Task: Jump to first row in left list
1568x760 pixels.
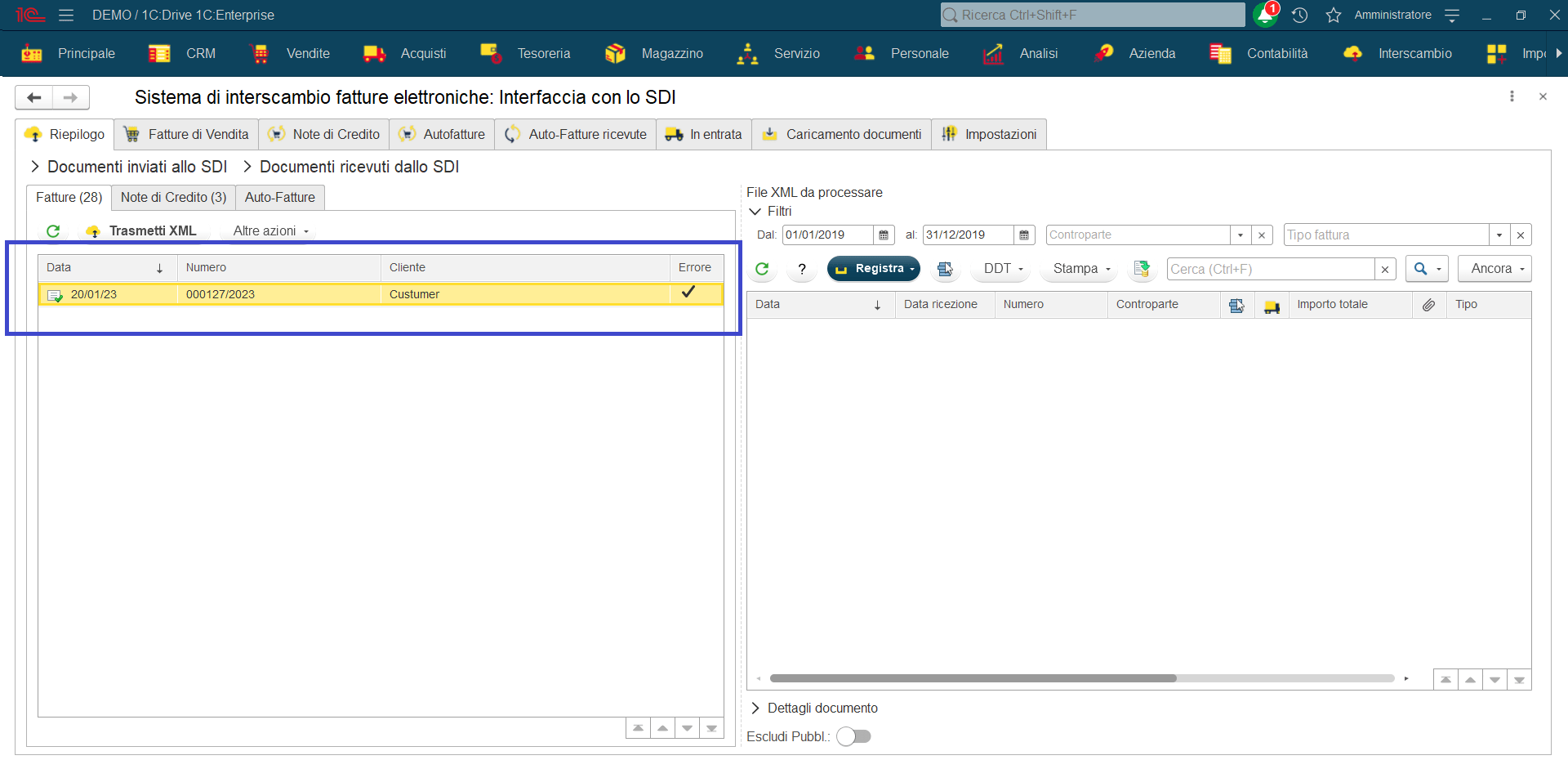Action: 638,728
